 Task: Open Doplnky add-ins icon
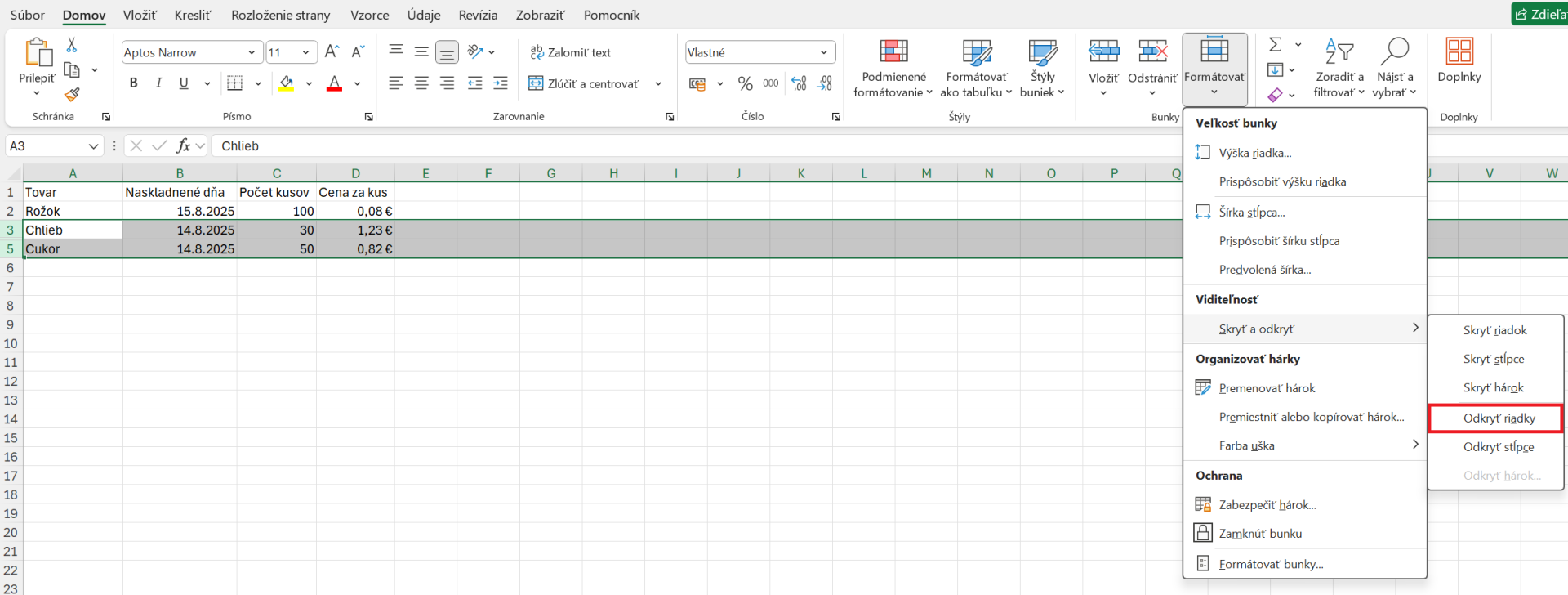click(1459, 51)
